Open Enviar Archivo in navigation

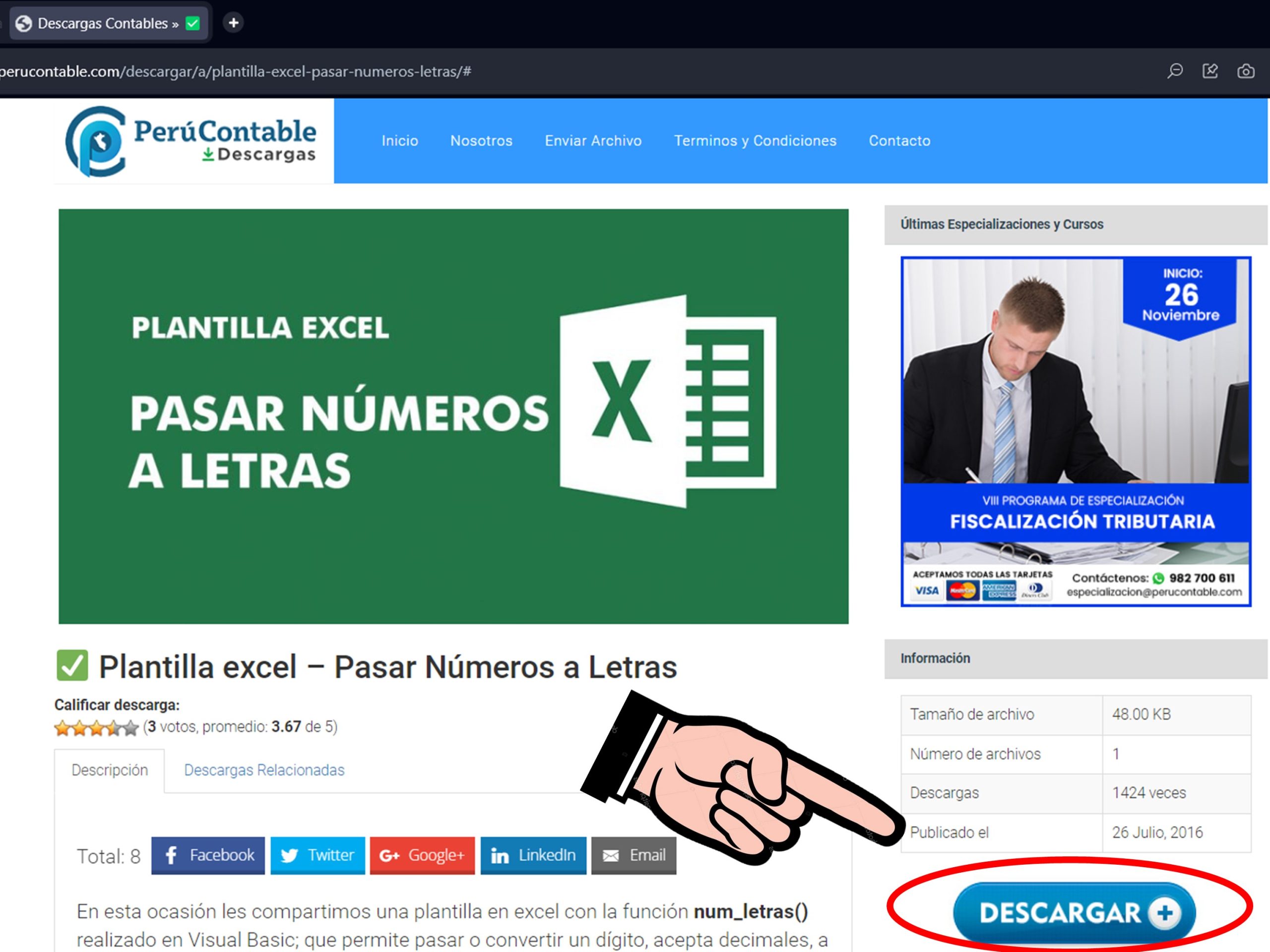[593, 141]
